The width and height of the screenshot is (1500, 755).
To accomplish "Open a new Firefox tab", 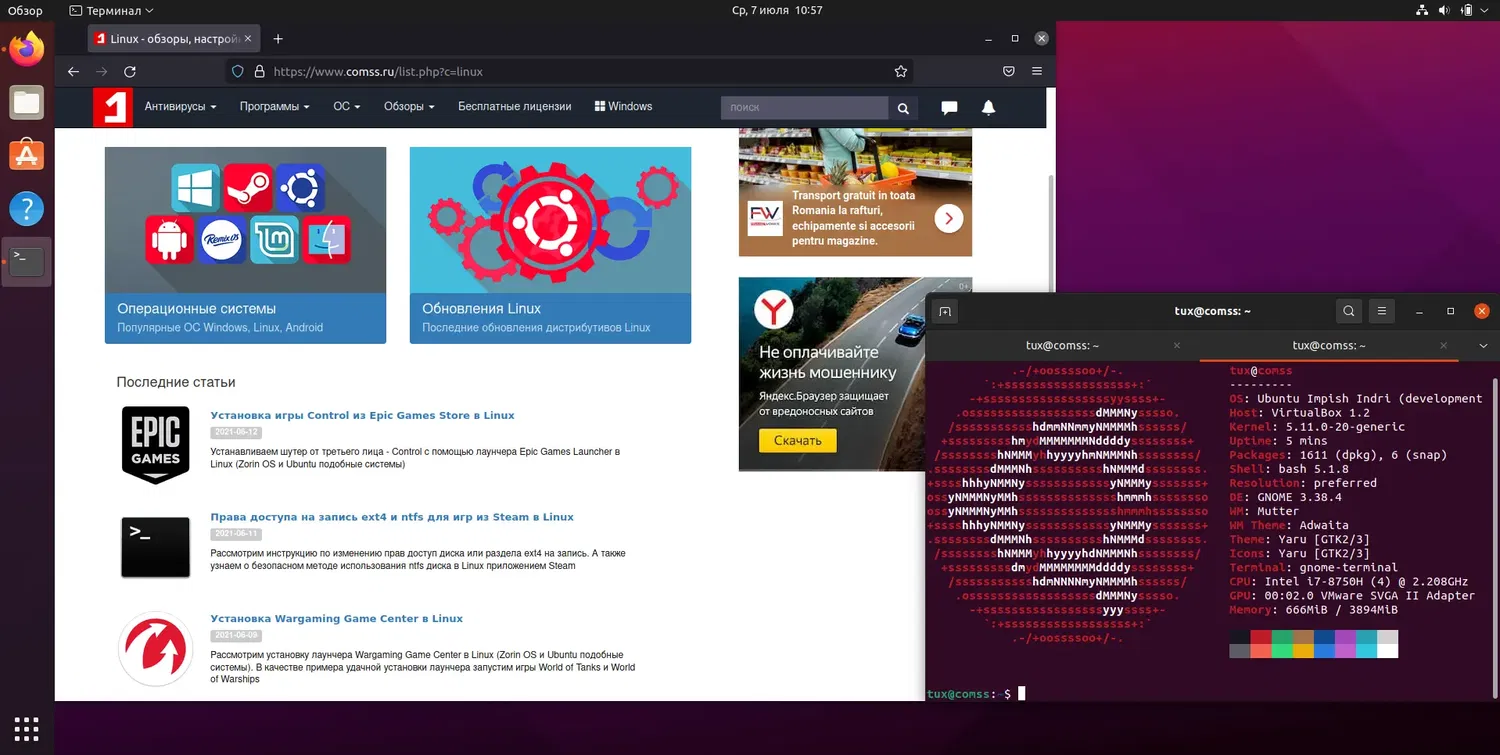I will pos(278,39).
